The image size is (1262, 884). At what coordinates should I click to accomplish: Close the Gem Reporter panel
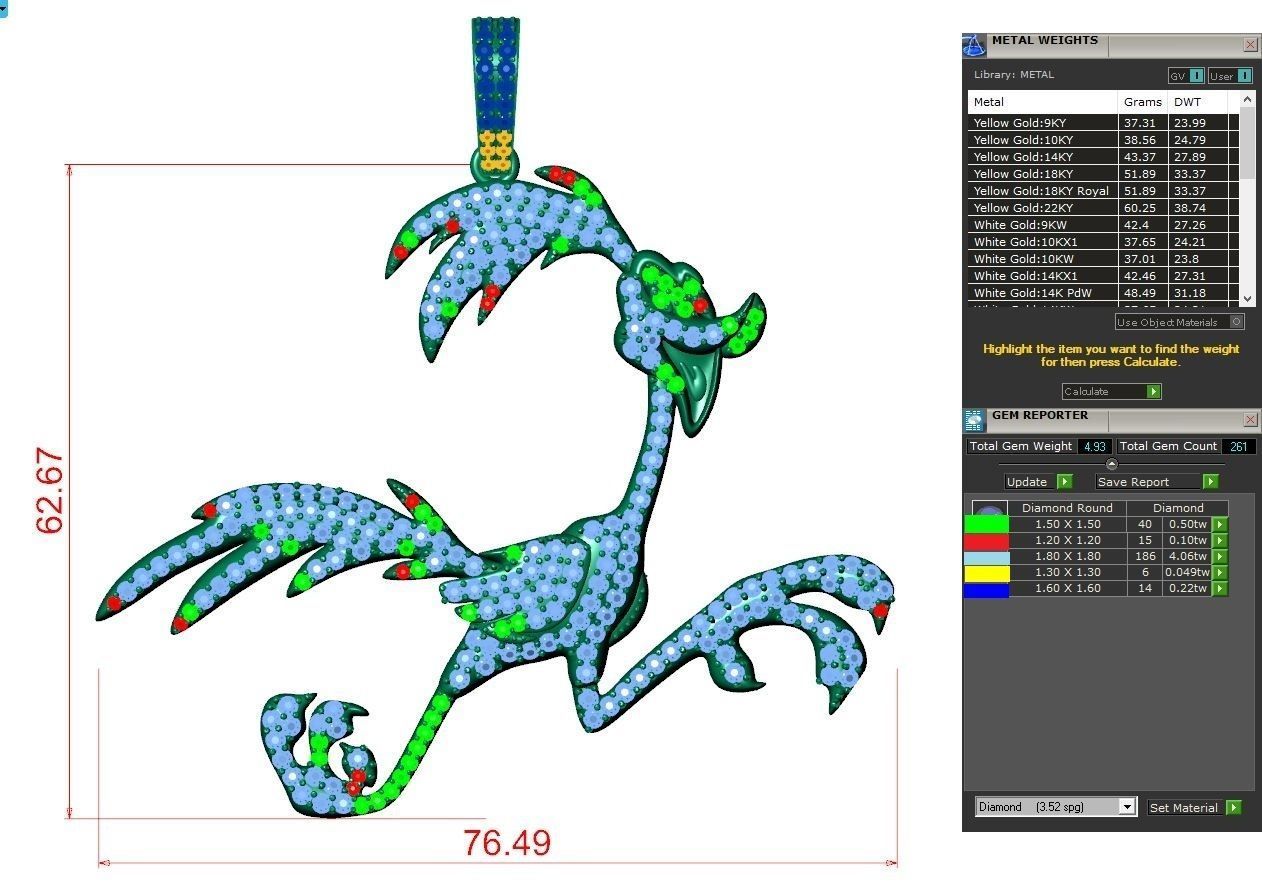point(1251,420)
